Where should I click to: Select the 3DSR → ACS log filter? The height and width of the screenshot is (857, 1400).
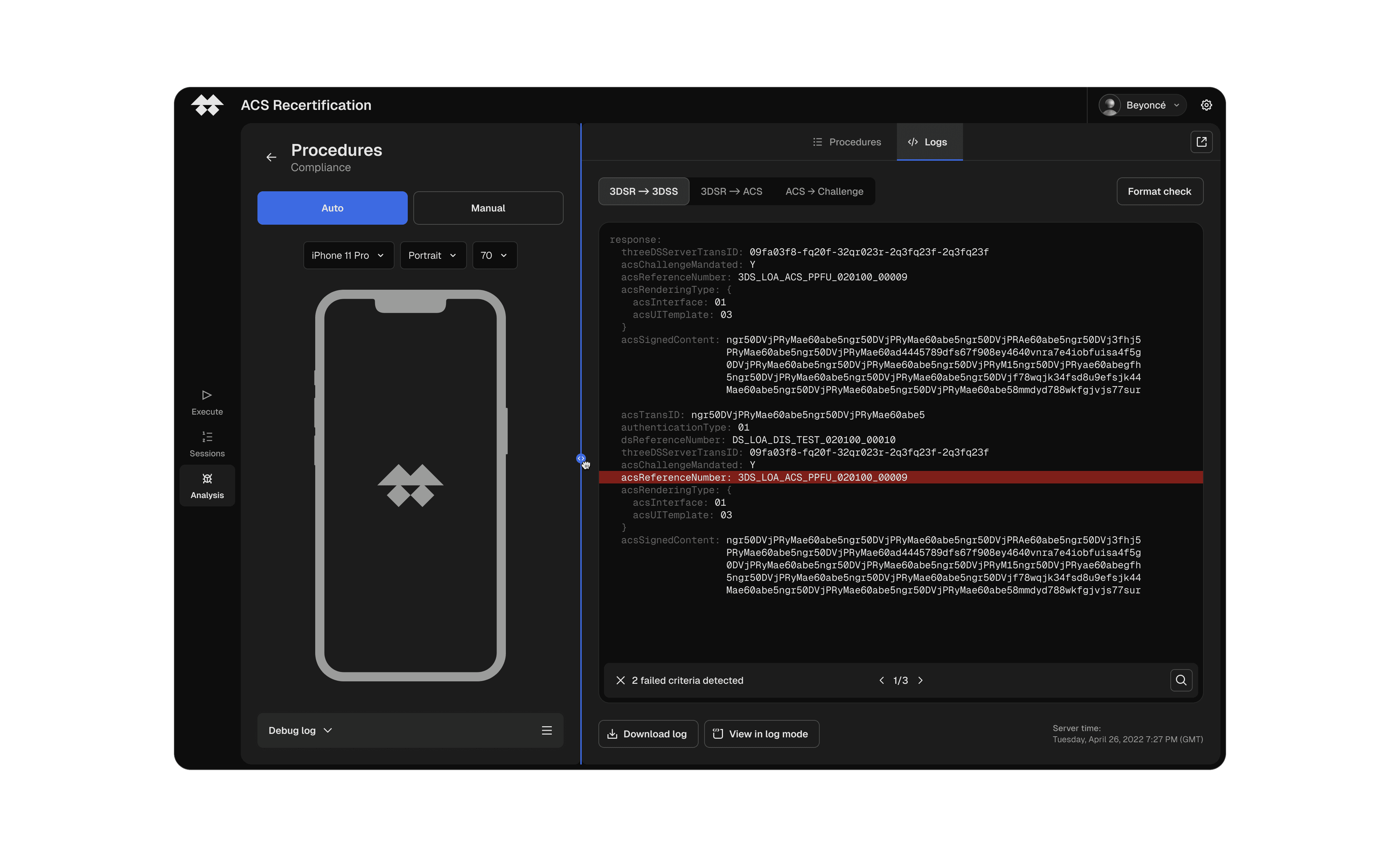pos(731,191)
